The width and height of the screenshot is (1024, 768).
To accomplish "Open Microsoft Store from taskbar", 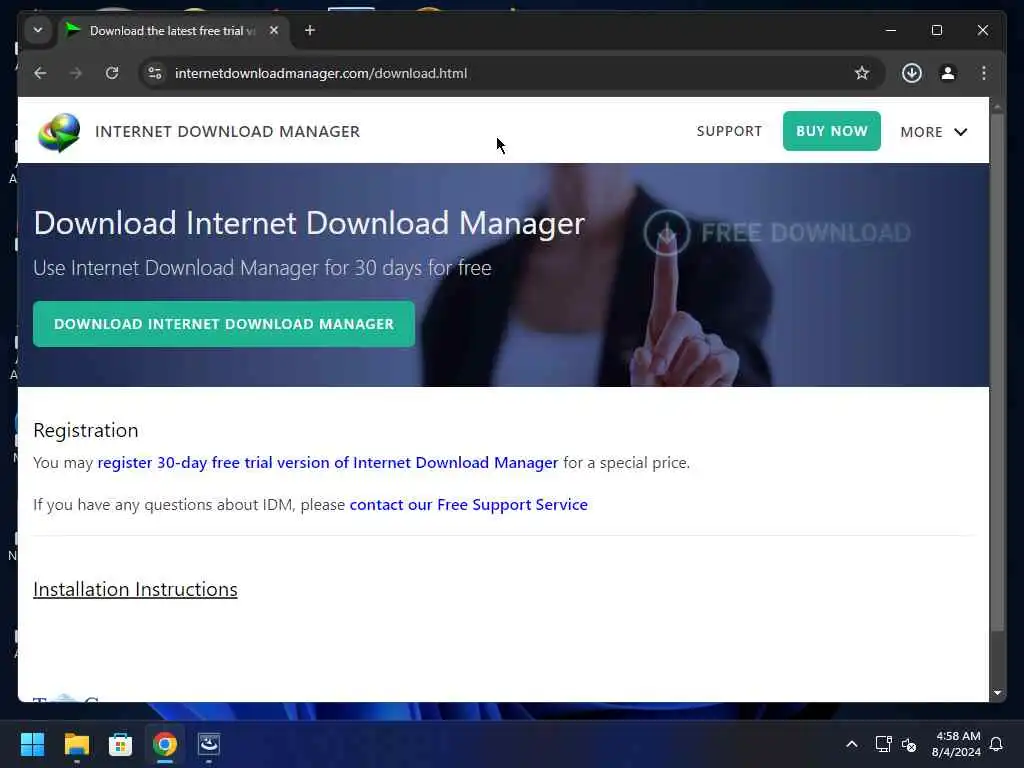I will (120, 744).
